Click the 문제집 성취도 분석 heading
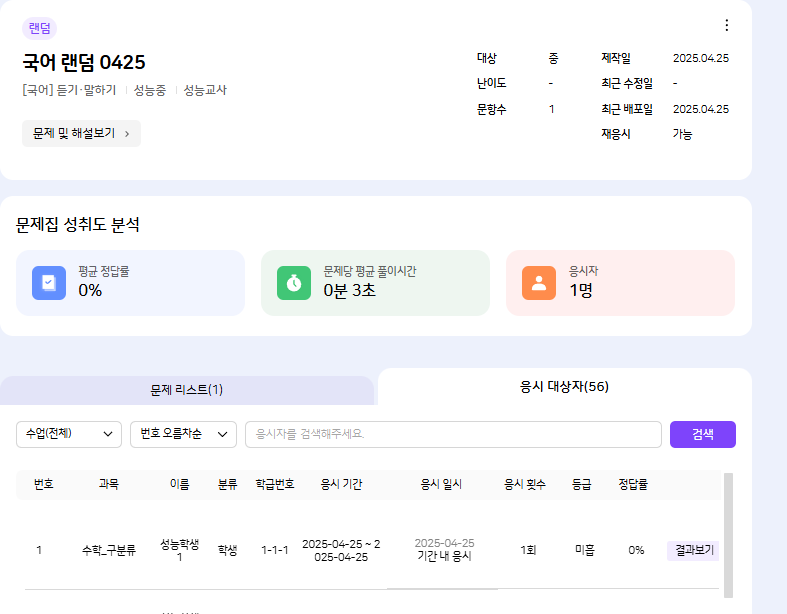Image resolution: width=787 pixels, height=614 pixels. 78,224
